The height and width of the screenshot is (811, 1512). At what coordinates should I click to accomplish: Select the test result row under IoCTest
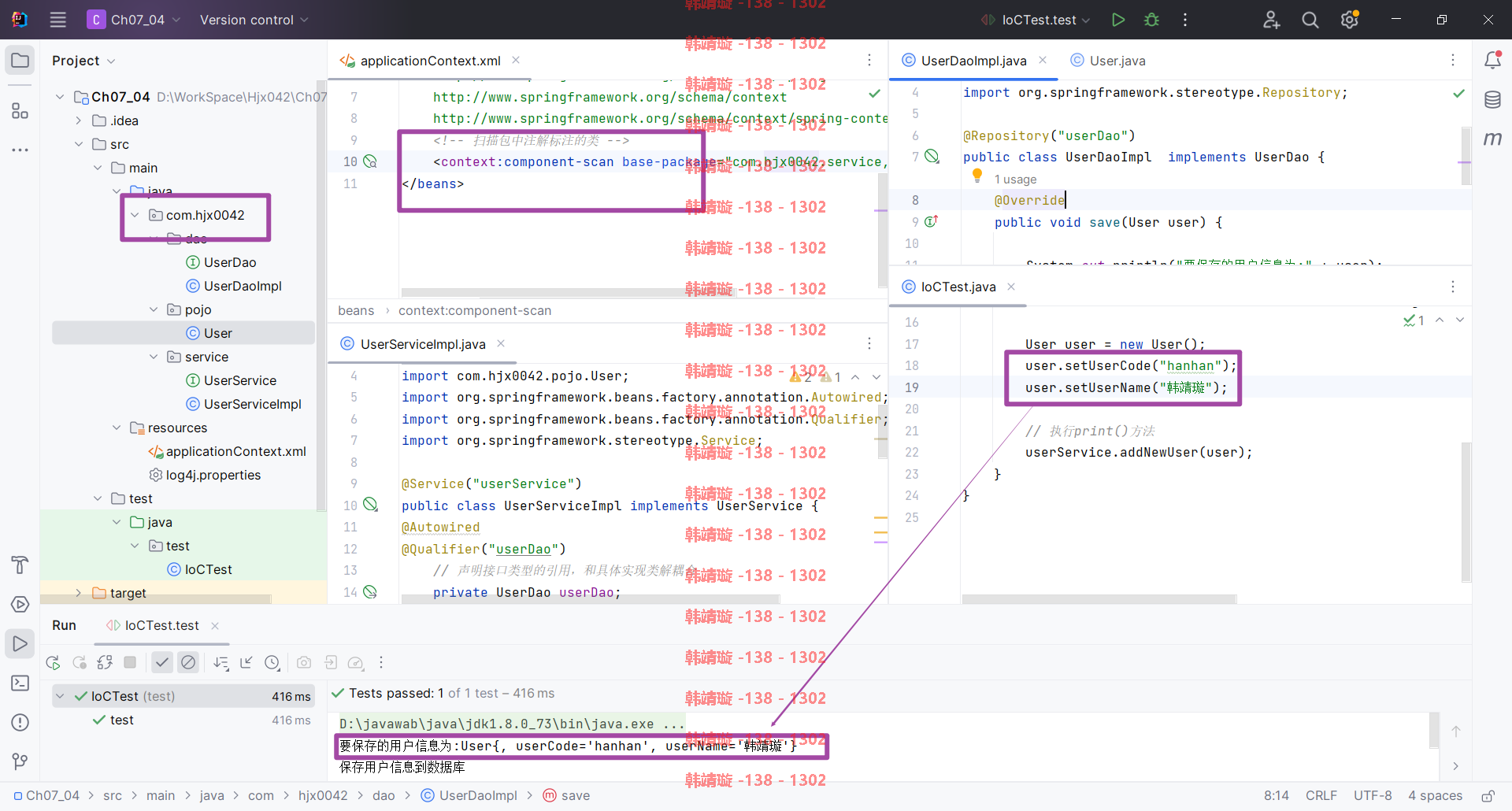point(183,720)
